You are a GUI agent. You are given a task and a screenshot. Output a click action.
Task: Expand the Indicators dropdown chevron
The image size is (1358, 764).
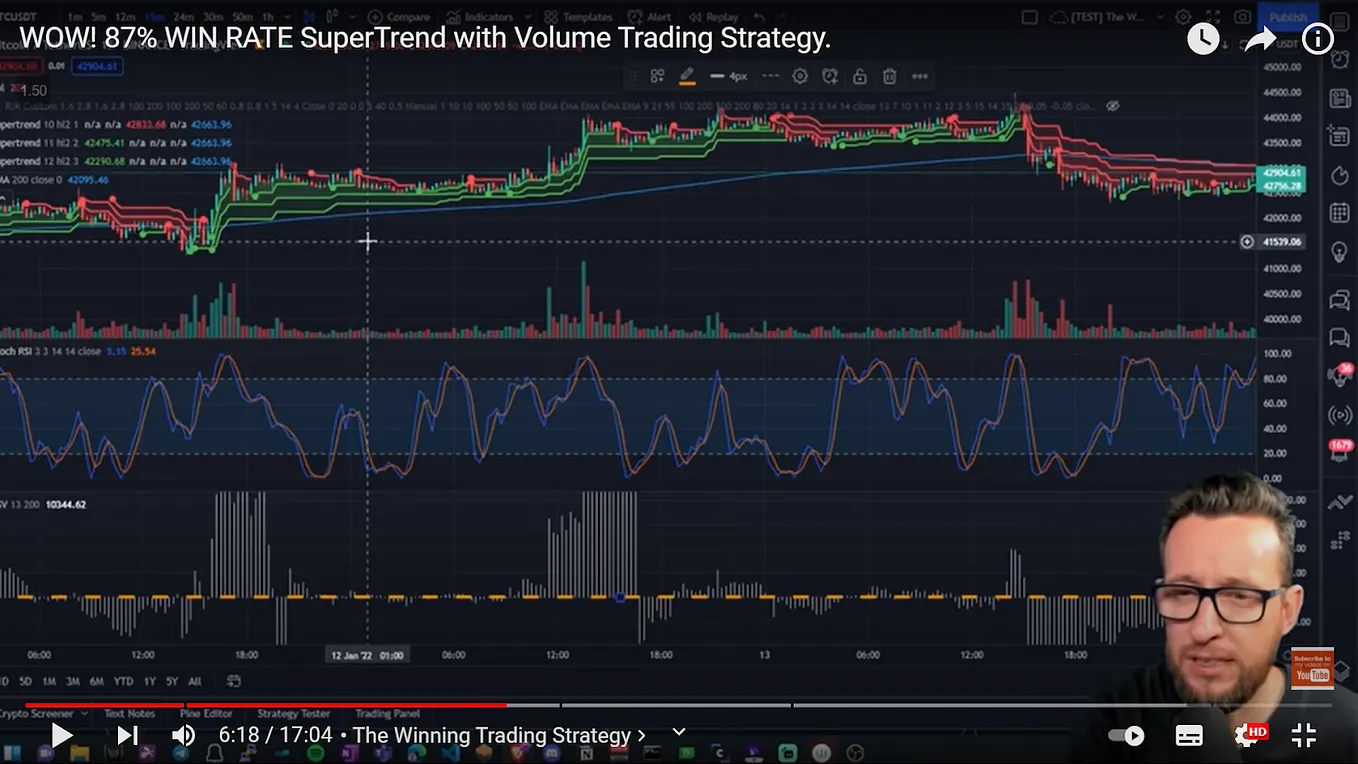click(x=527, y=17)
